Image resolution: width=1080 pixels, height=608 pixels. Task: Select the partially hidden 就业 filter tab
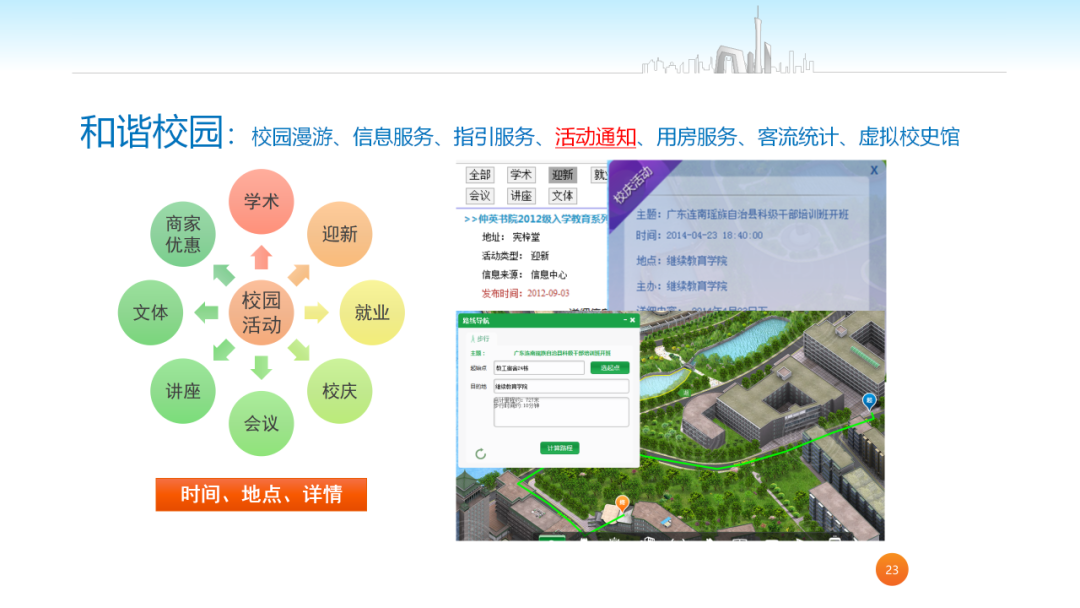point(599,175)
